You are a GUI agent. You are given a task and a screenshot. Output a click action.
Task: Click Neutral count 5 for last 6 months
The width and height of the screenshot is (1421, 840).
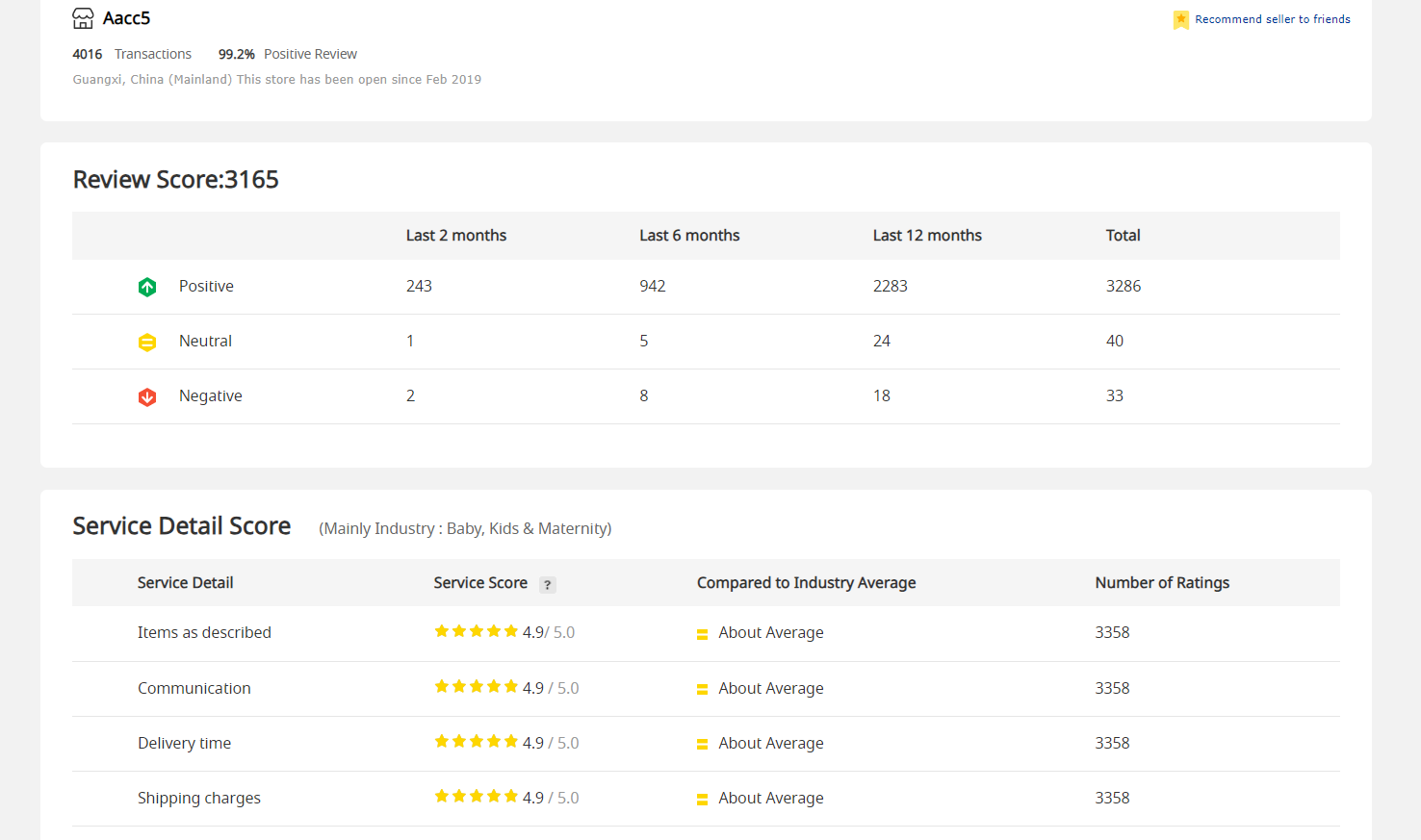(644, 342)
